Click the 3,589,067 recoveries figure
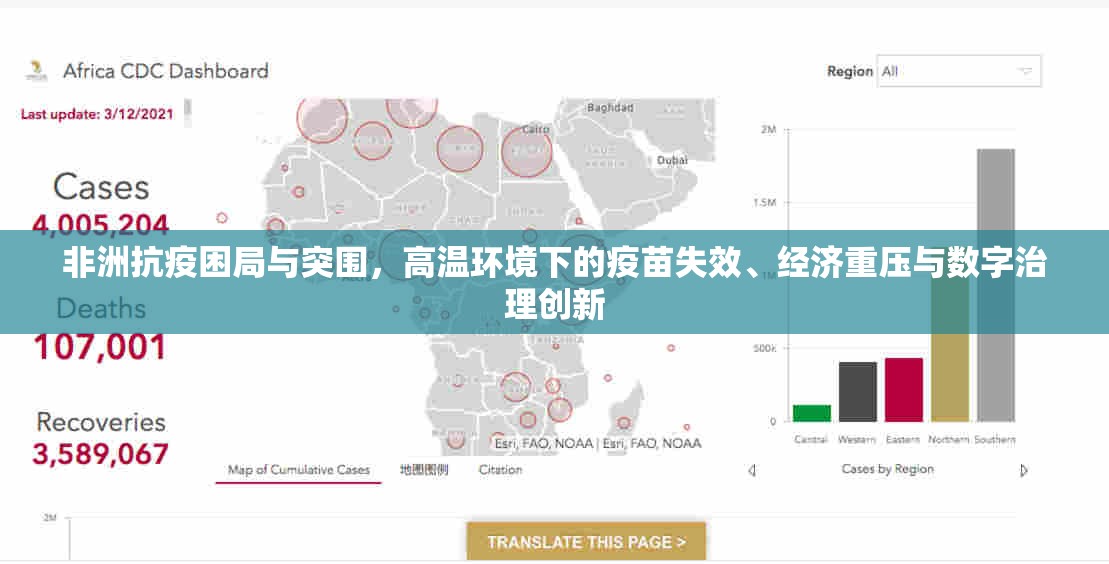The image size is (1109, 564). [100, 454]
